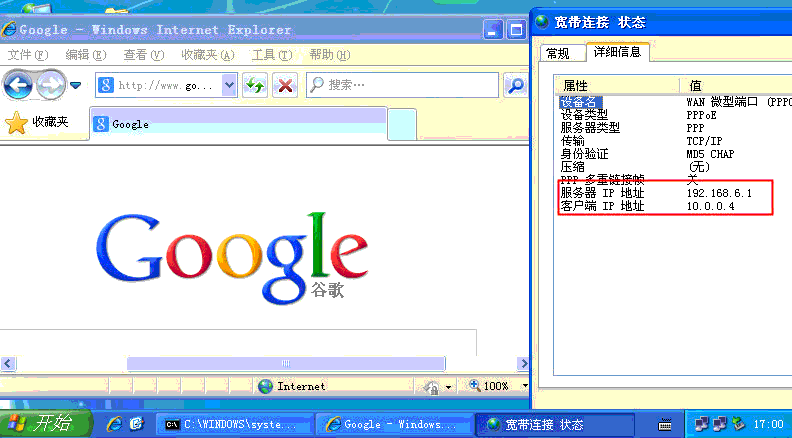Screen dimensions: 792x438
Task: Click the 100% zoom level button
Action: [489, 386]
